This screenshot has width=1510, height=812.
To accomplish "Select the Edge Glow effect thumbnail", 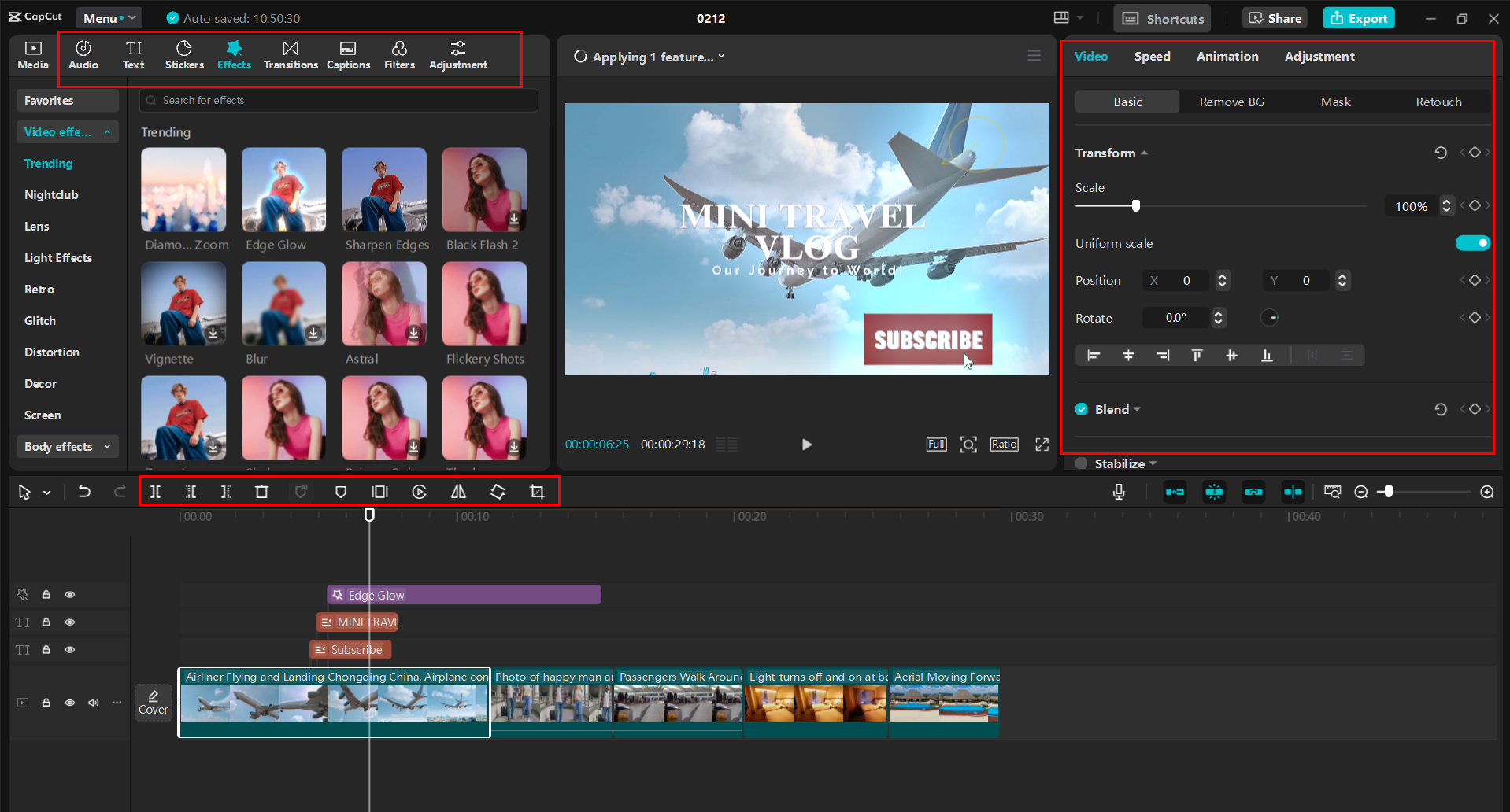I will 283,190.
